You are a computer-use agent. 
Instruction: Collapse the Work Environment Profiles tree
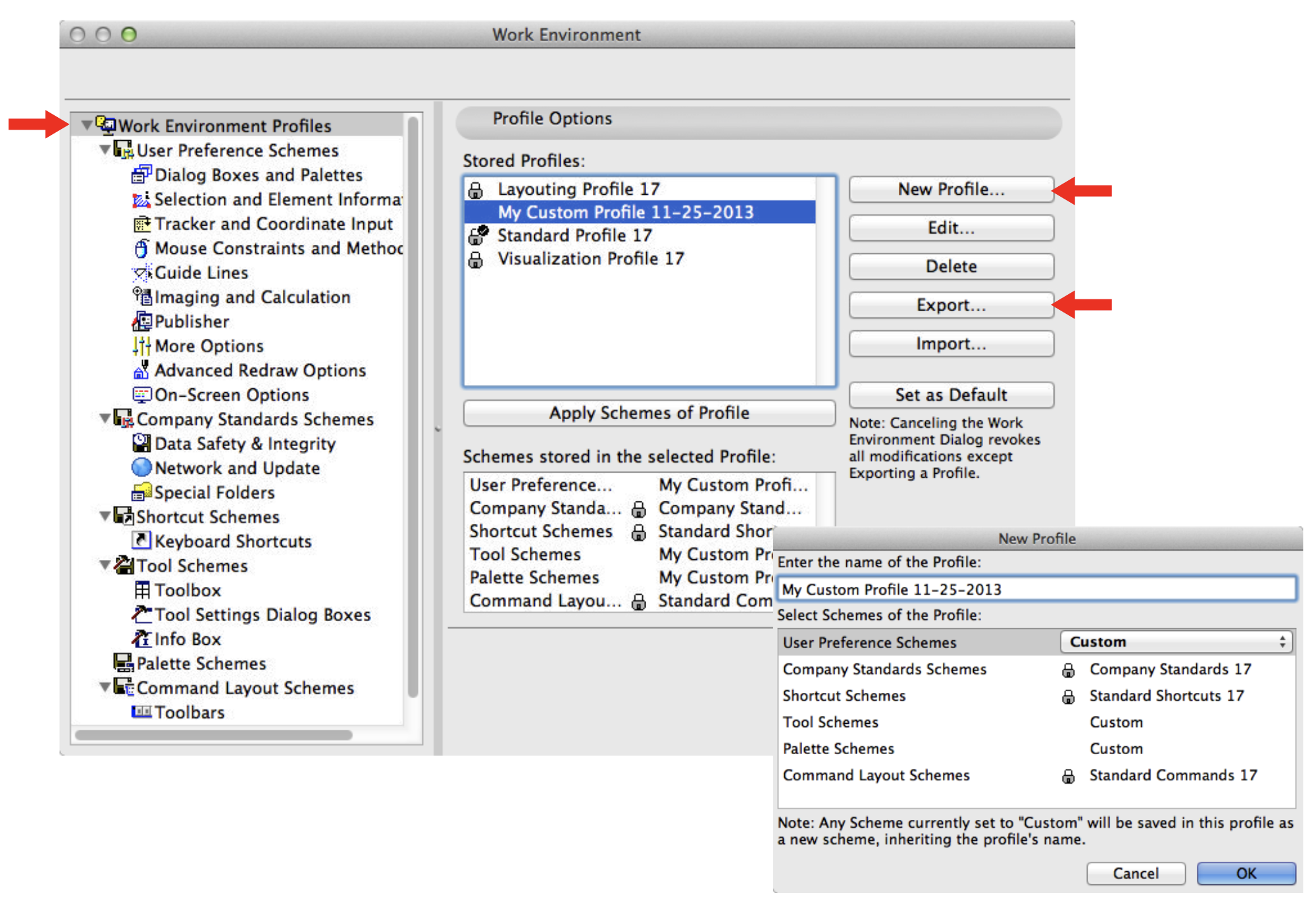point(86,125)
